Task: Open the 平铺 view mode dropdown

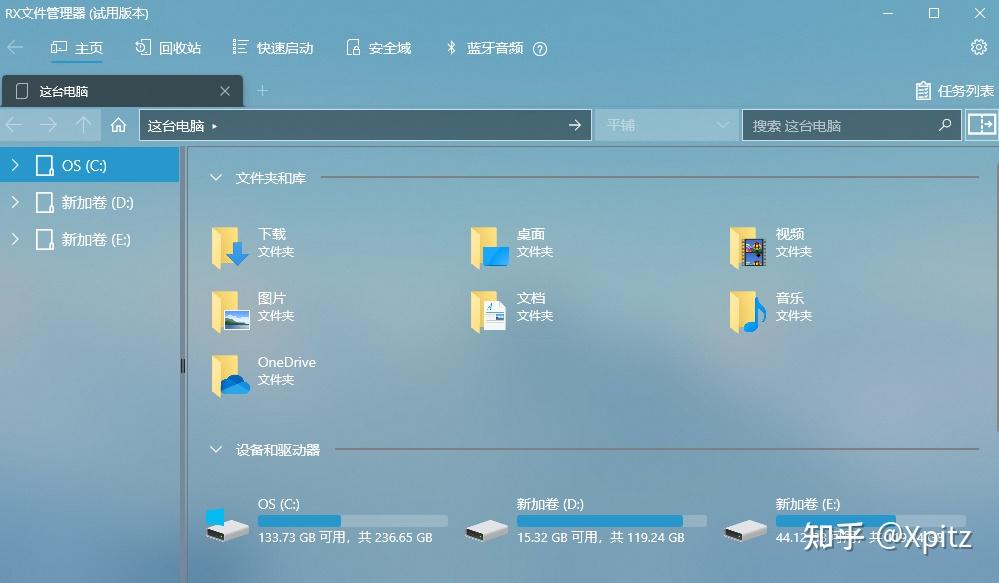Action: pyautogui.click(x=666, y=124)
